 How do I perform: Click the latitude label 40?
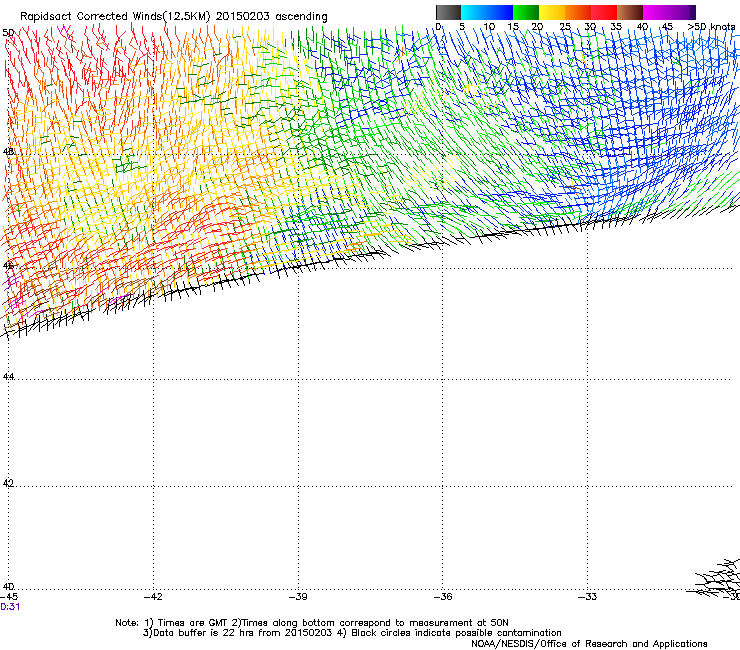point(8,586)
